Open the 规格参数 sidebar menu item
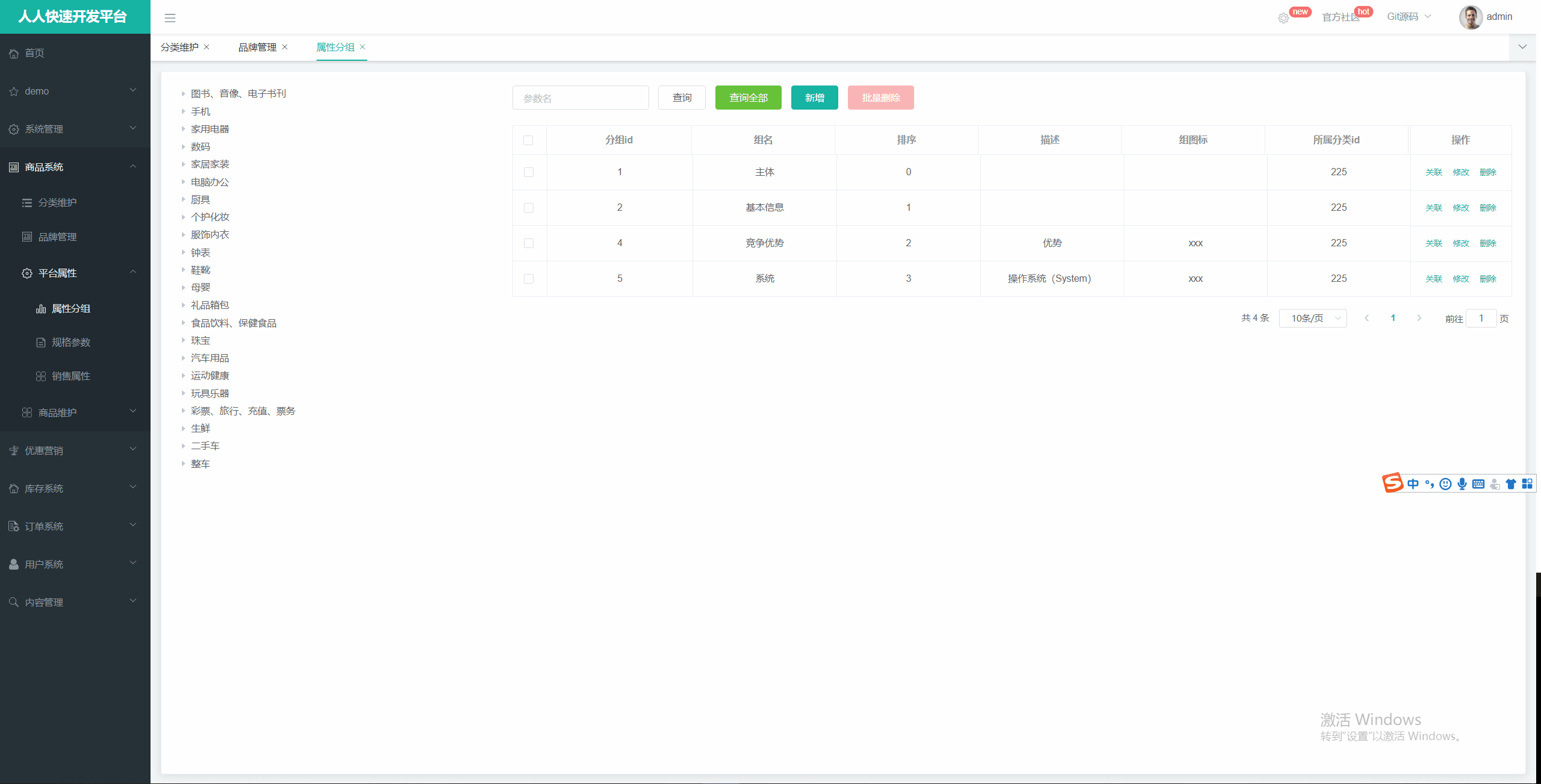 click(70, 342)
